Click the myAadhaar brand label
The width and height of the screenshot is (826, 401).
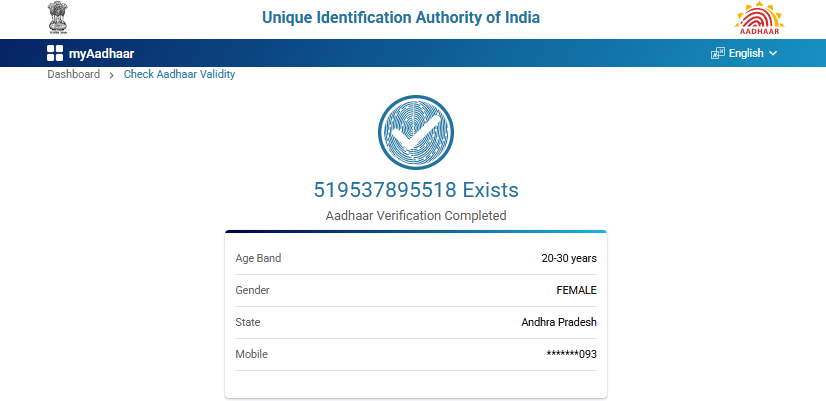(101, 53)
